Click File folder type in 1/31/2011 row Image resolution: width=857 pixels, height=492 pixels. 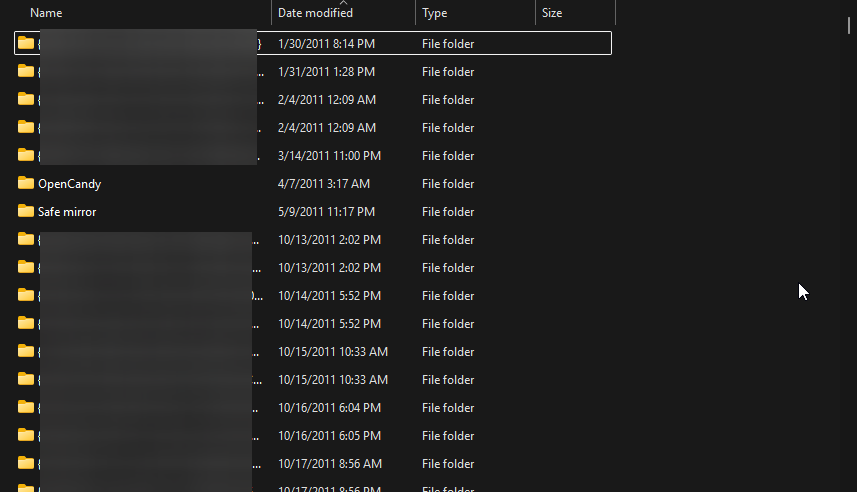tap(448, 72)
